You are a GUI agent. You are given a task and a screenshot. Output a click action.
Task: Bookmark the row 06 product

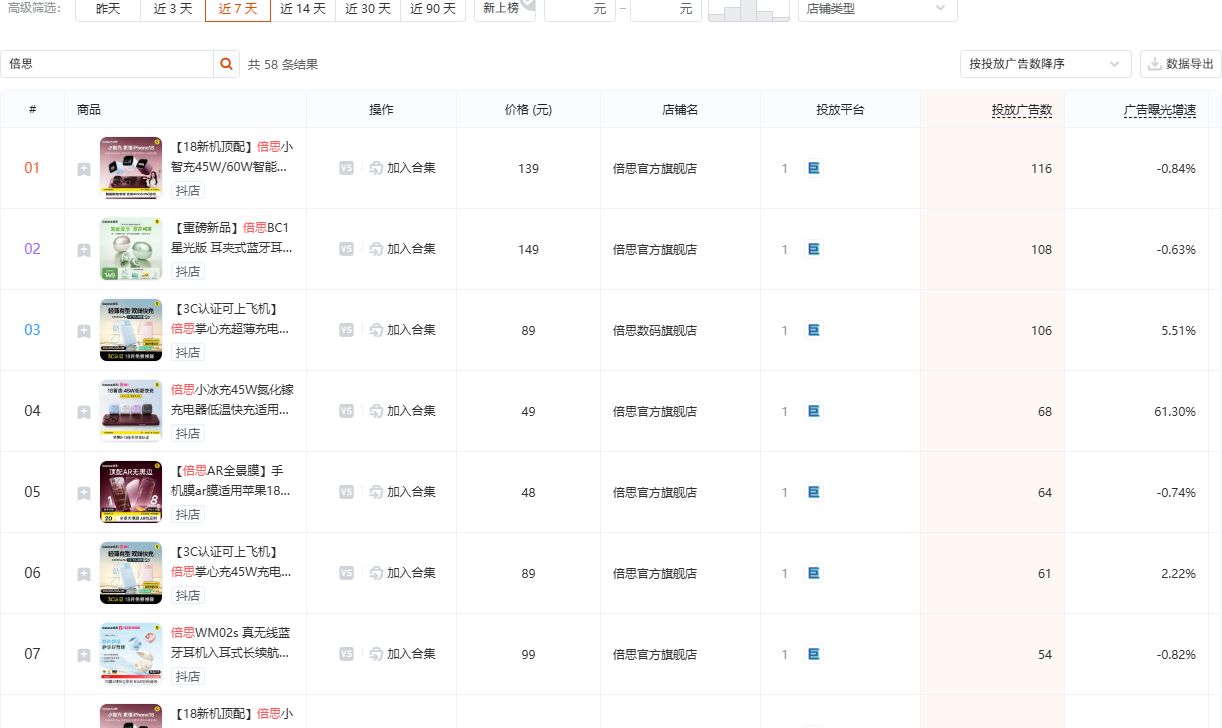(x=84, y=574)
